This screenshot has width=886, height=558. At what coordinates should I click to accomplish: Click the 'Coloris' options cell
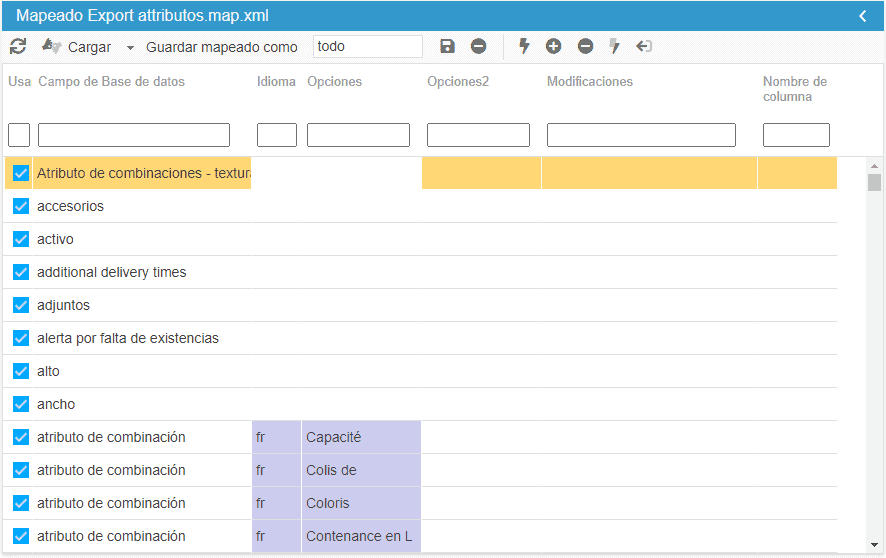coord(360,503)
